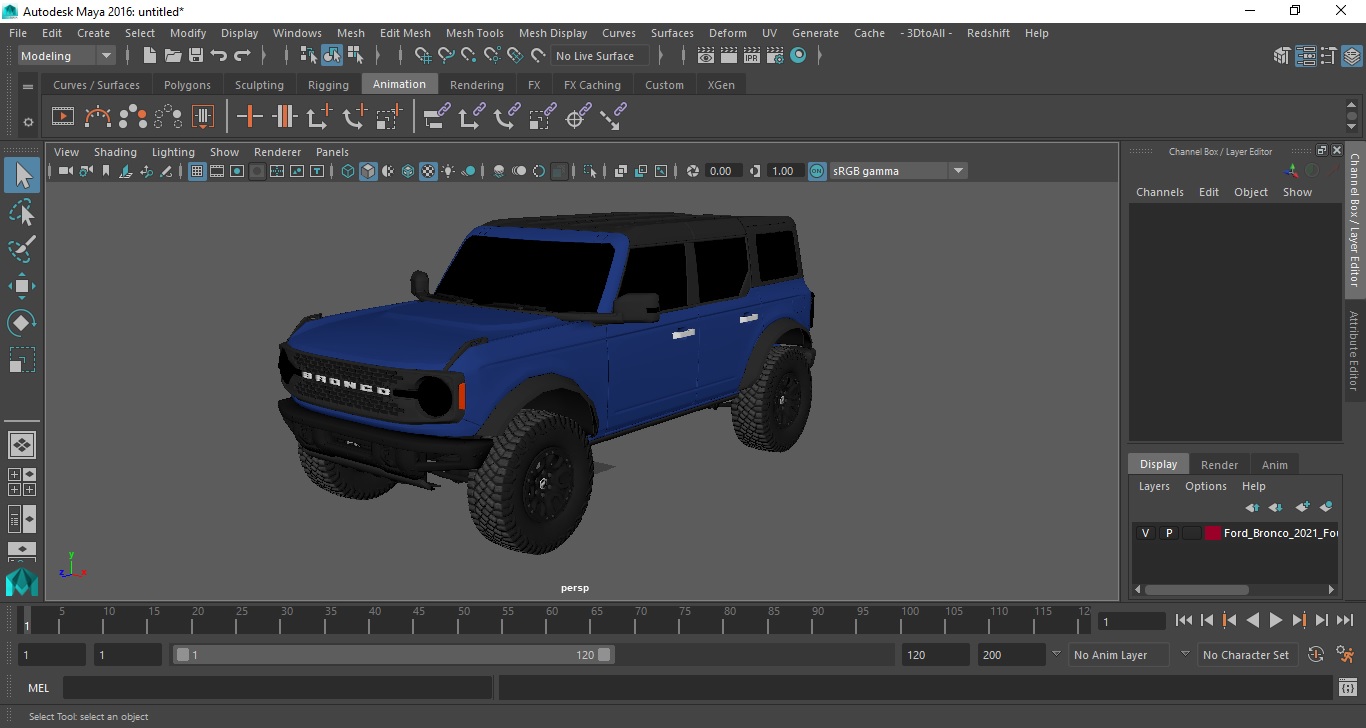Open the Modeling menu set dropdown

[x=67, y=56]
